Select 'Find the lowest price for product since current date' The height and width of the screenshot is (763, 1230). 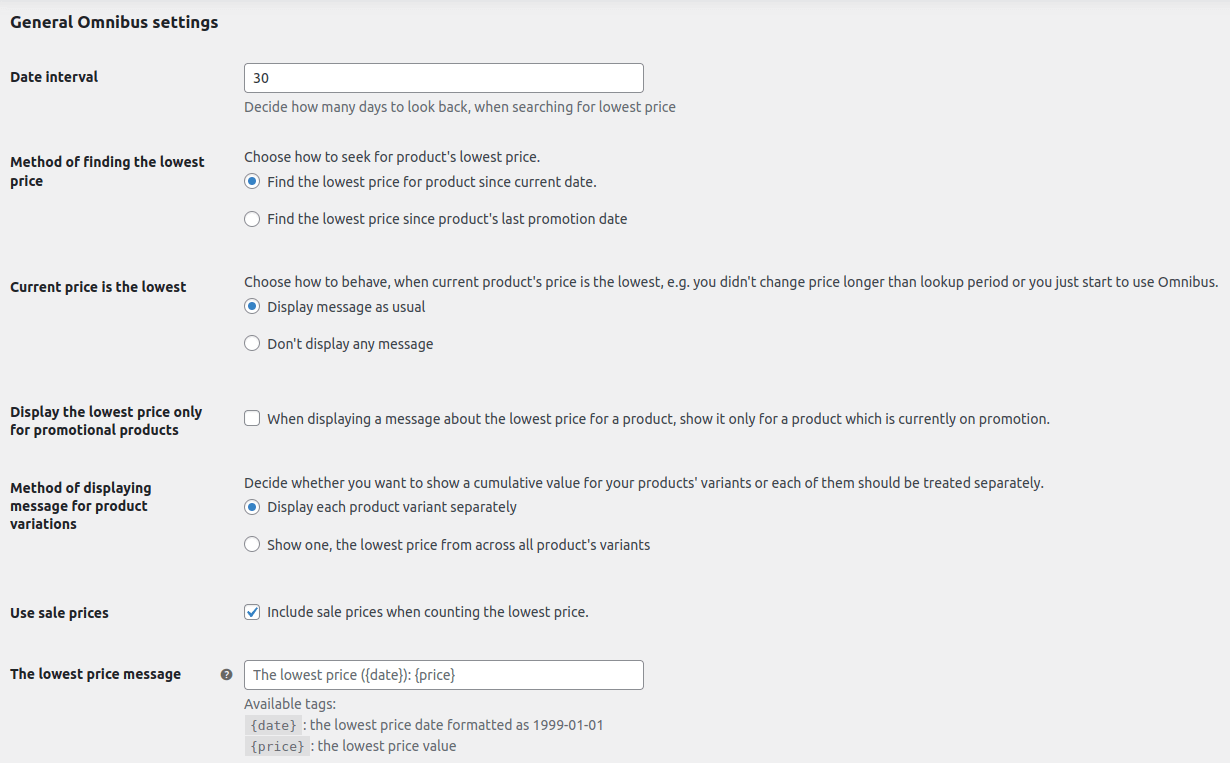click(252, 182)
